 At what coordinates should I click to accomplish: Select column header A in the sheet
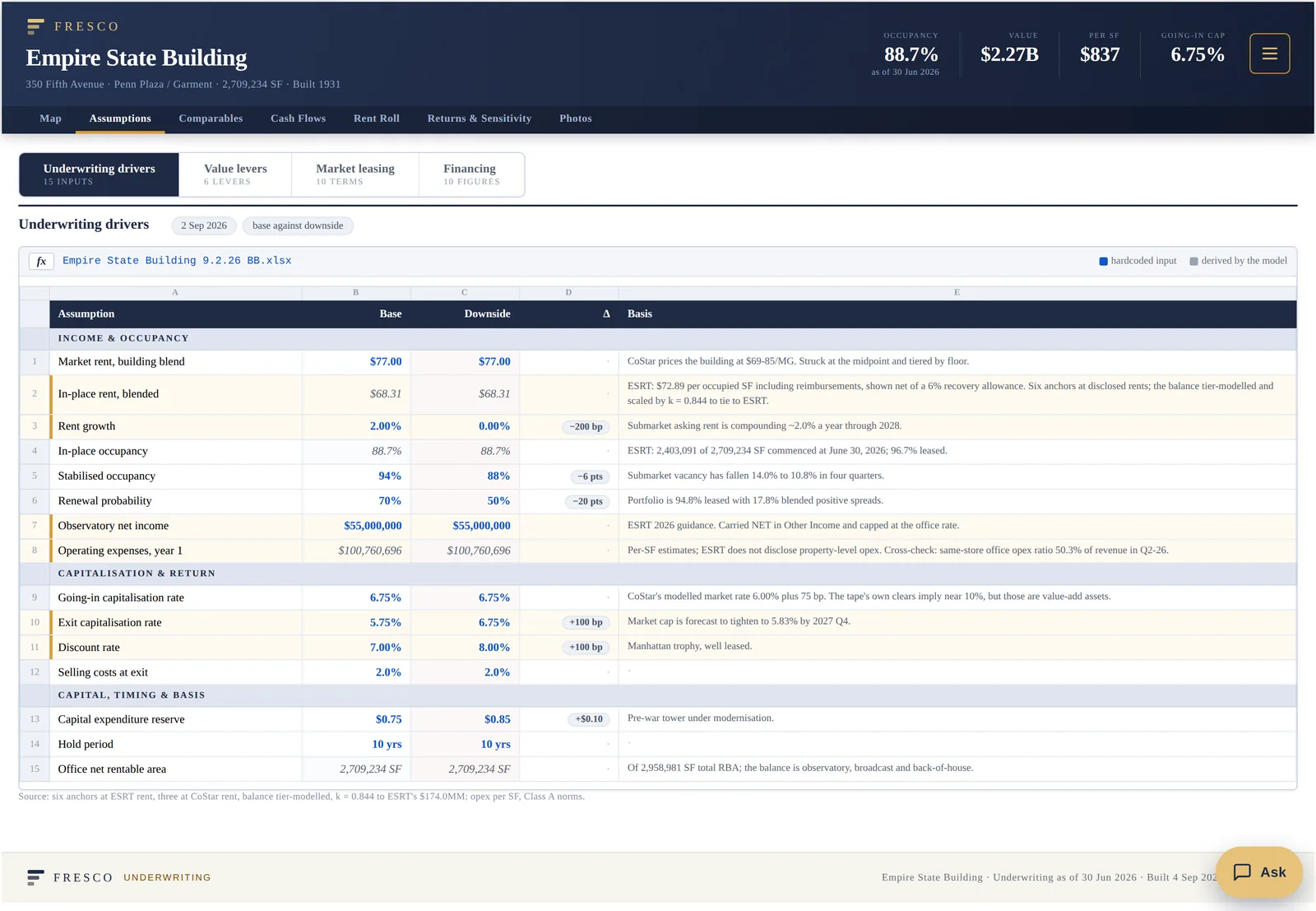point(175,292)
